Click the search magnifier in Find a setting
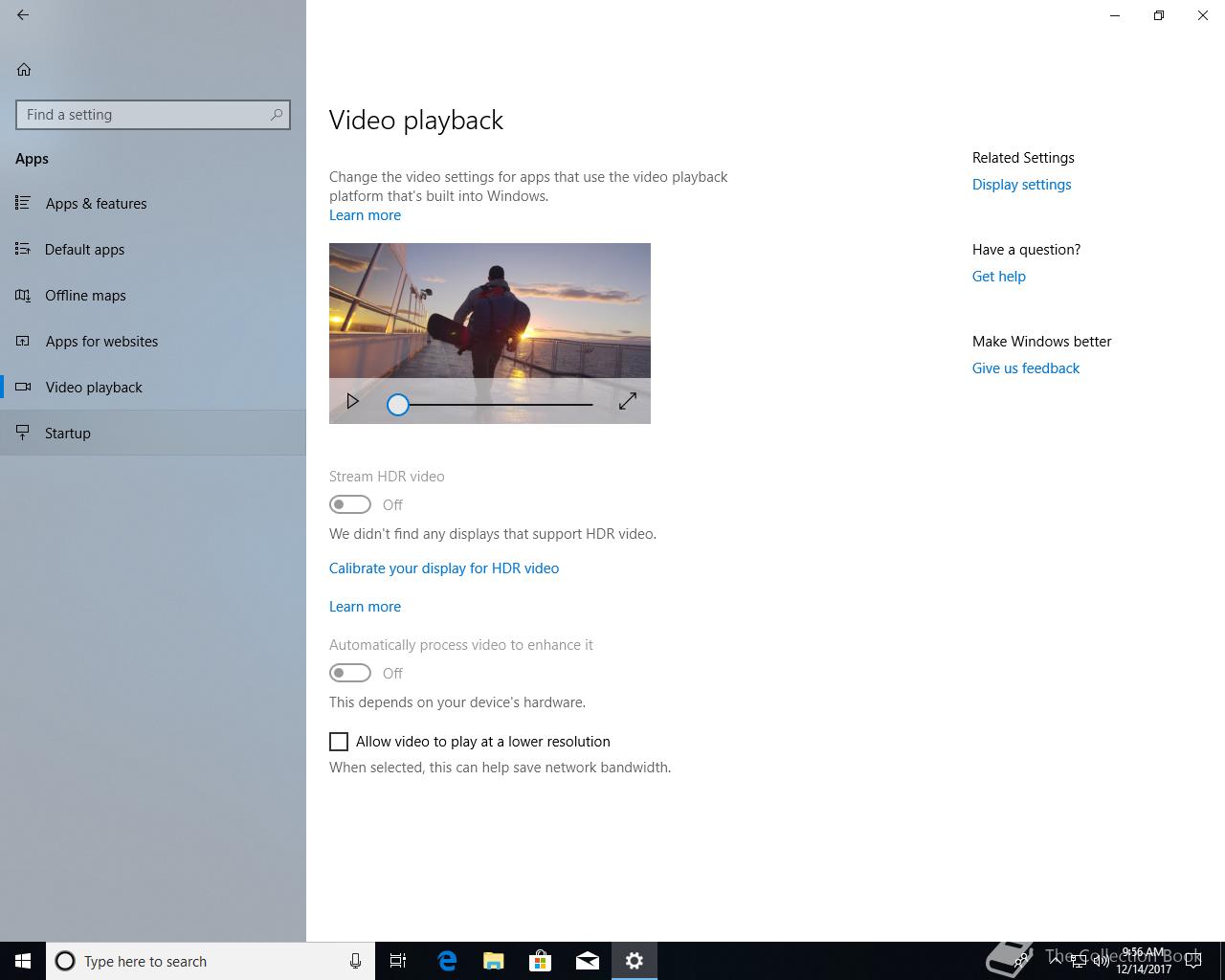 click(277, 115)
